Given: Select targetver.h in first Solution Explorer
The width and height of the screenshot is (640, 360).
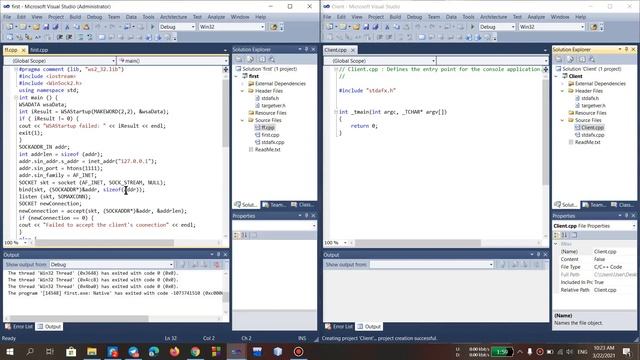Looking at the screenshot, I should click(x=273, y=106).
